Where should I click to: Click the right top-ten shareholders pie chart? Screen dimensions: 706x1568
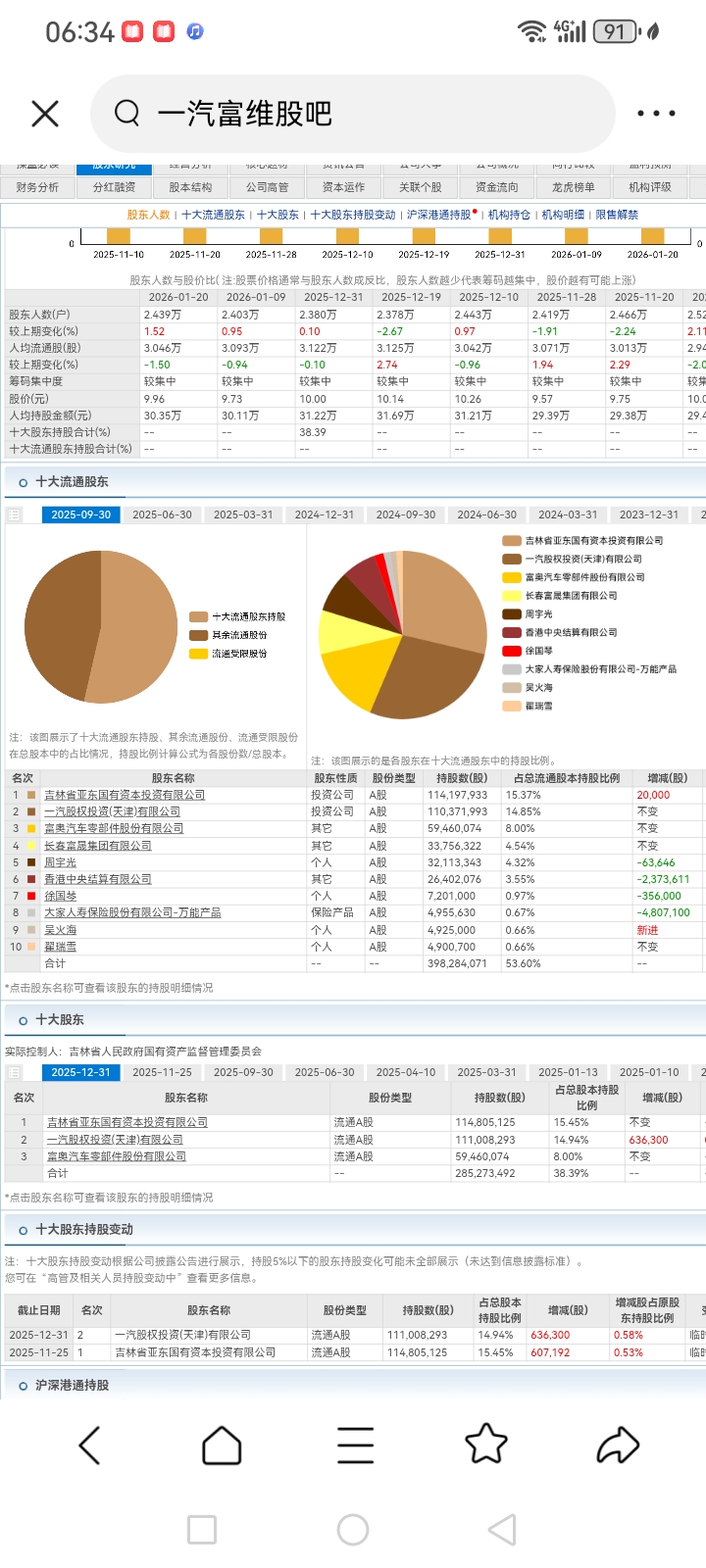tap(403, 635)
